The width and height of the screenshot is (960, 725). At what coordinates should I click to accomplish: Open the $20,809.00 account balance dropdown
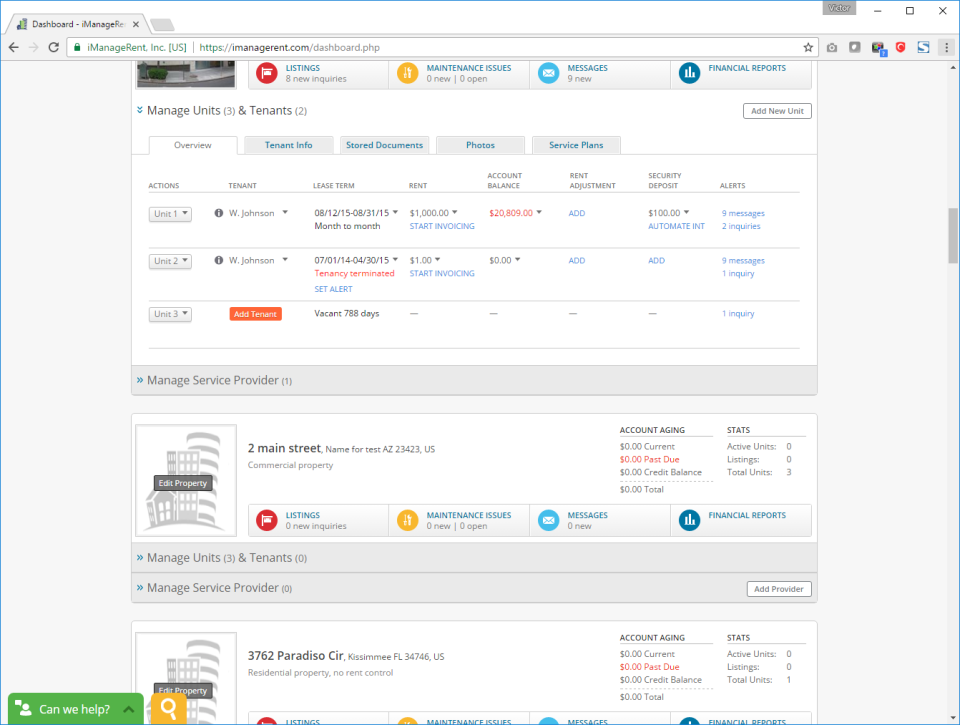(519, 212)
